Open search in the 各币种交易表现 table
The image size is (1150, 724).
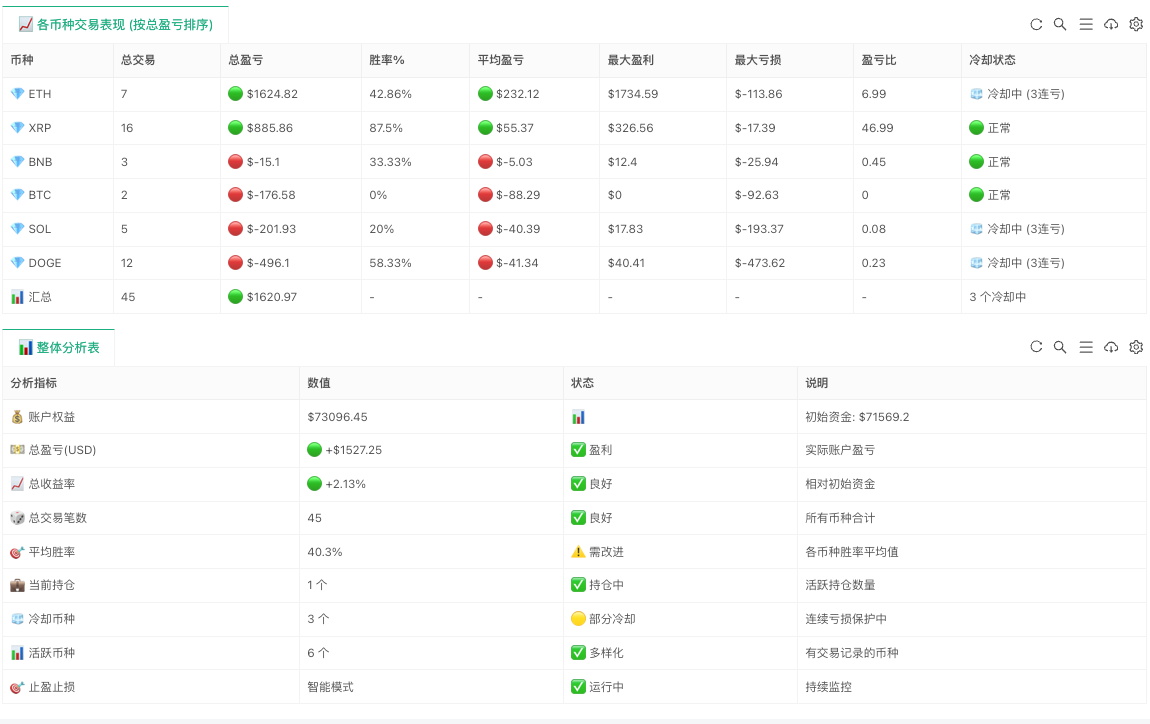1060,24
